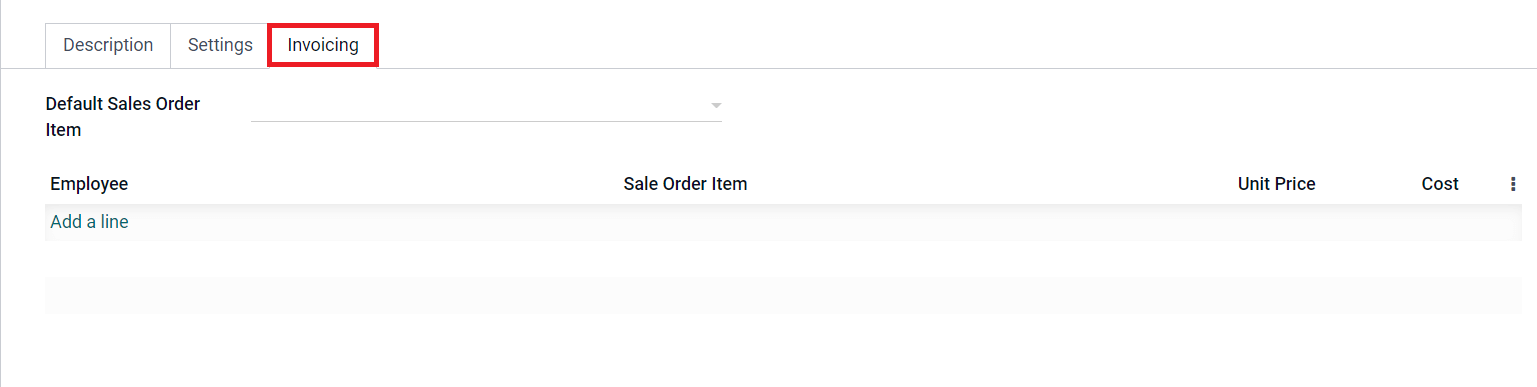This screenshot has height=387, width=1537.
Task: Switch to the Description tab
Action: coord(108,45)
